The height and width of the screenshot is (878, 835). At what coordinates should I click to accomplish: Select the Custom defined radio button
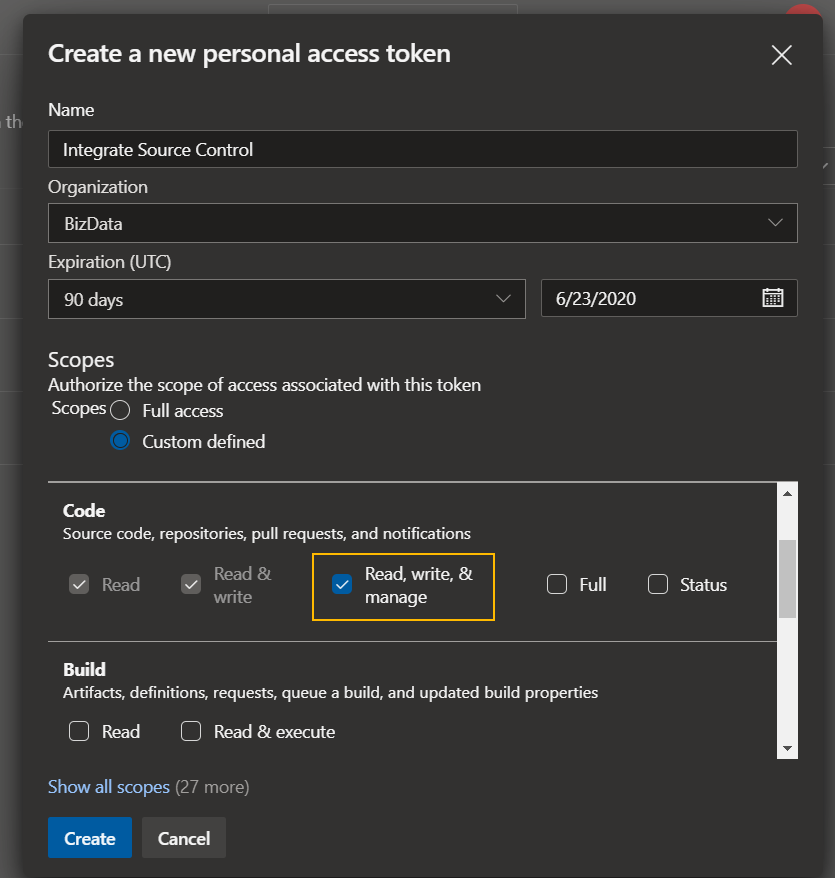(x=120, y=441)
